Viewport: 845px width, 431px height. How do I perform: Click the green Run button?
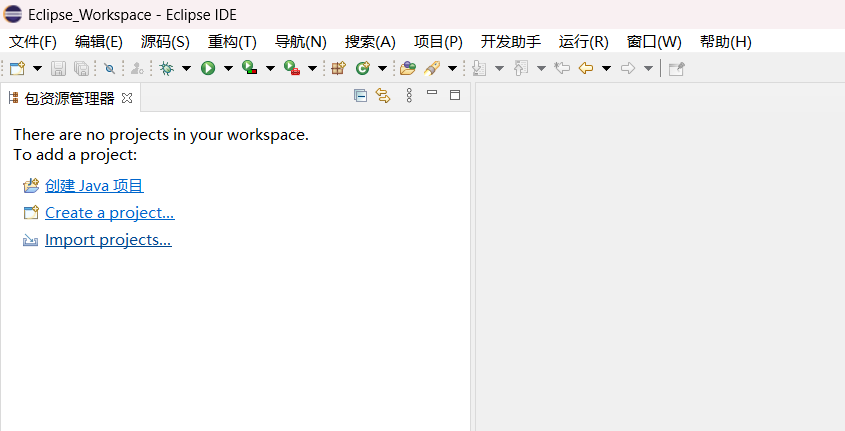[x=208, y=68]
